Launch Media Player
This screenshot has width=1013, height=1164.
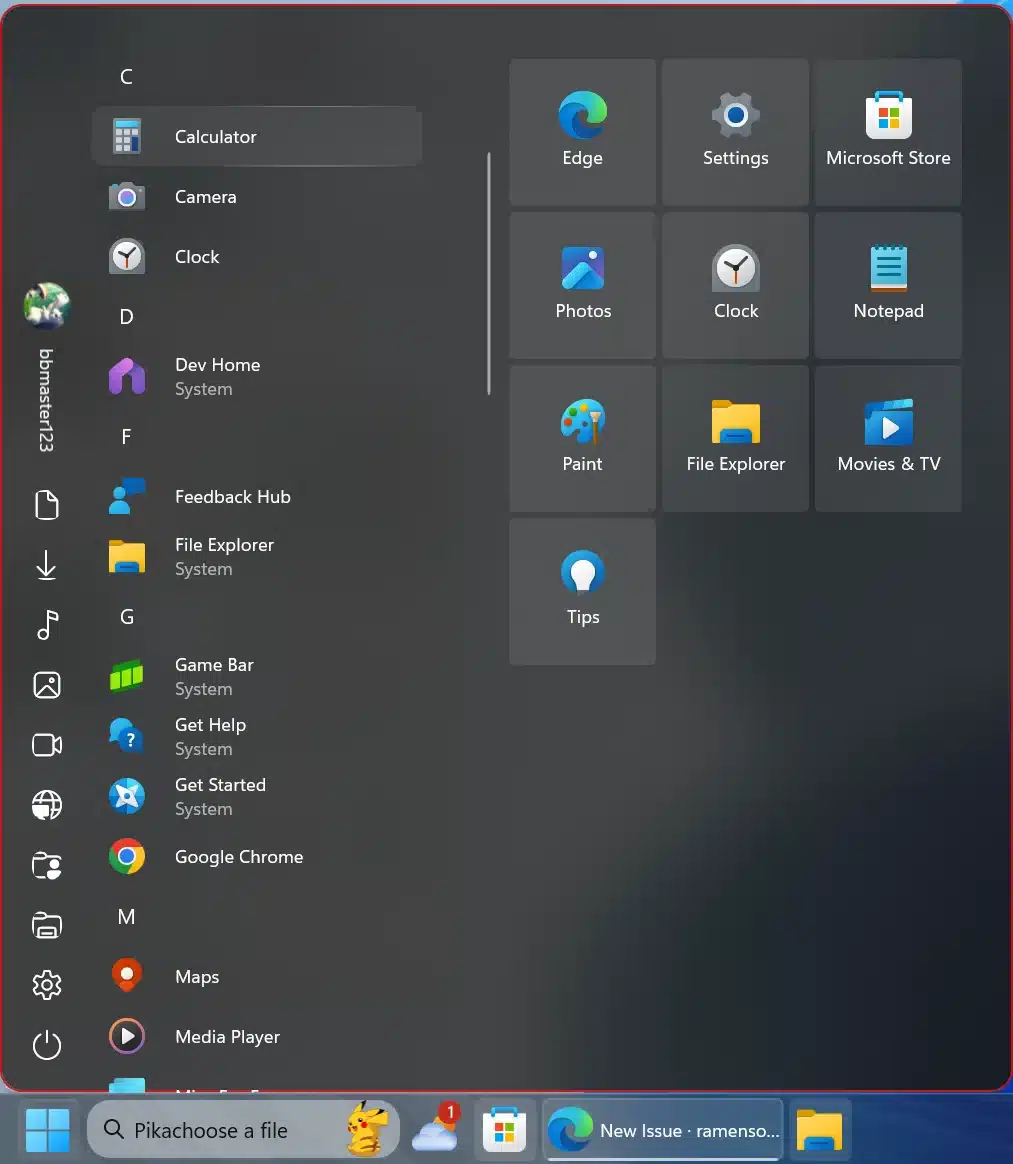point(257,1037)
